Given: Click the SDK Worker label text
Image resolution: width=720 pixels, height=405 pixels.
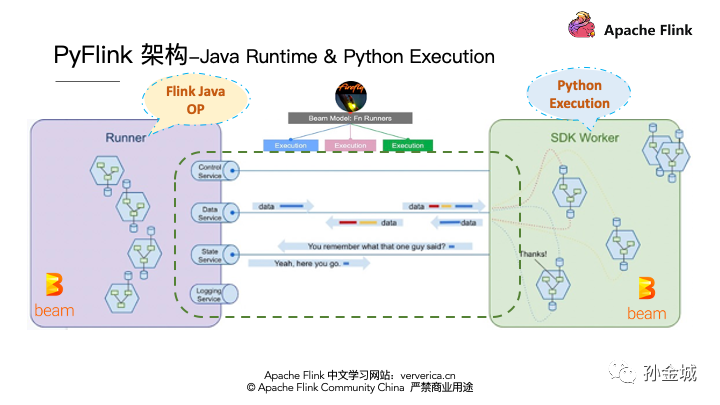Looking at the screenshot, I should point(585,137).
